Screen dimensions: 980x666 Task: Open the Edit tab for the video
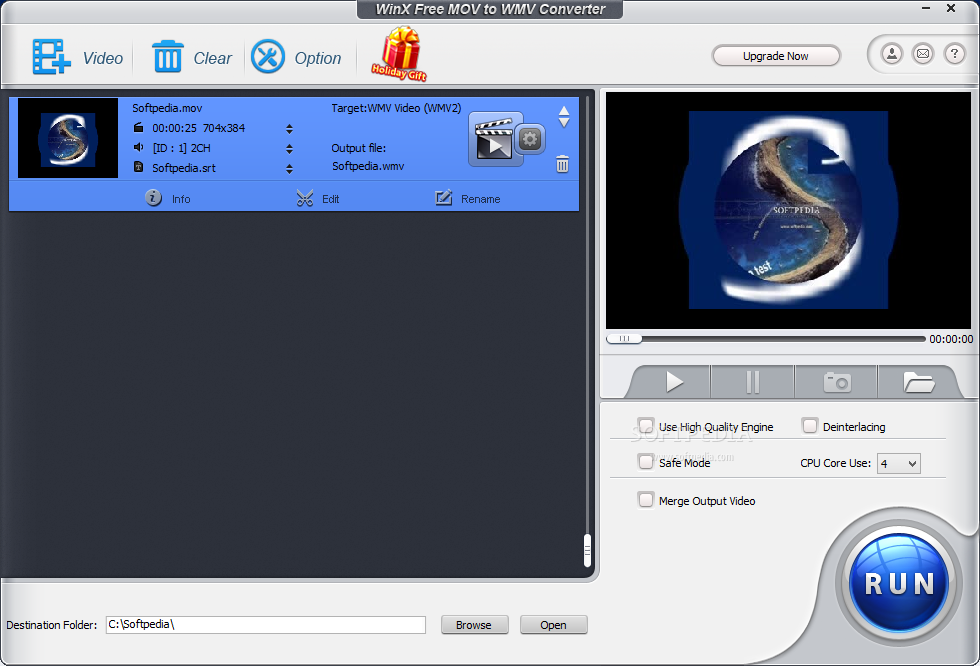point(318,199)
